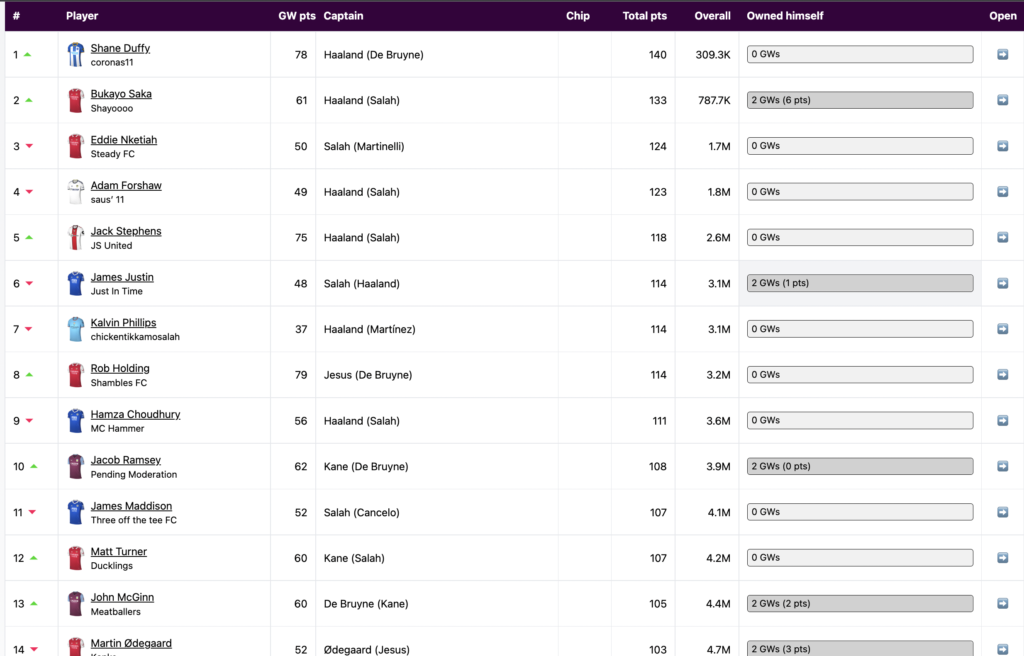Open the Eddie Nketiah player link
The width and height of the screenshot is (1024, 656).
pos(123,140)
